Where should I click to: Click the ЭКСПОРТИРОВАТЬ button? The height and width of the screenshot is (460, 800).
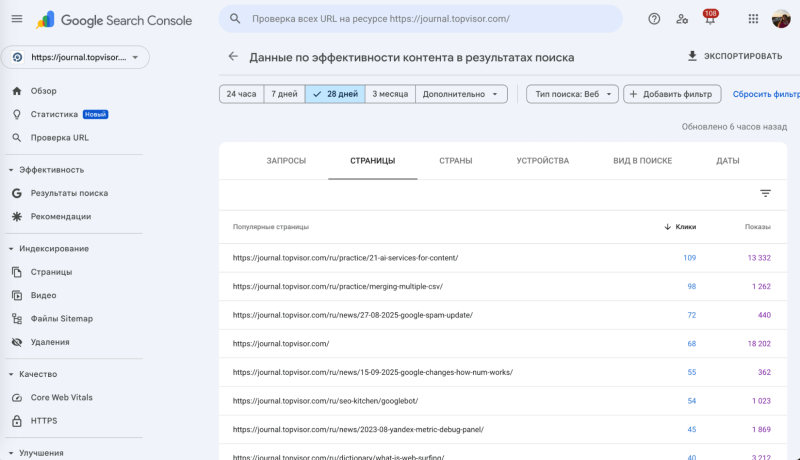[735, 56]
